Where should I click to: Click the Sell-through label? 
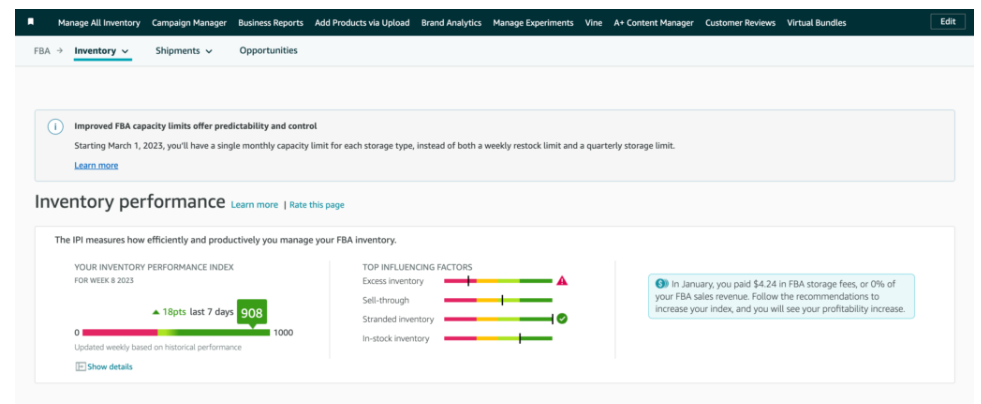(x=386, y=300)
